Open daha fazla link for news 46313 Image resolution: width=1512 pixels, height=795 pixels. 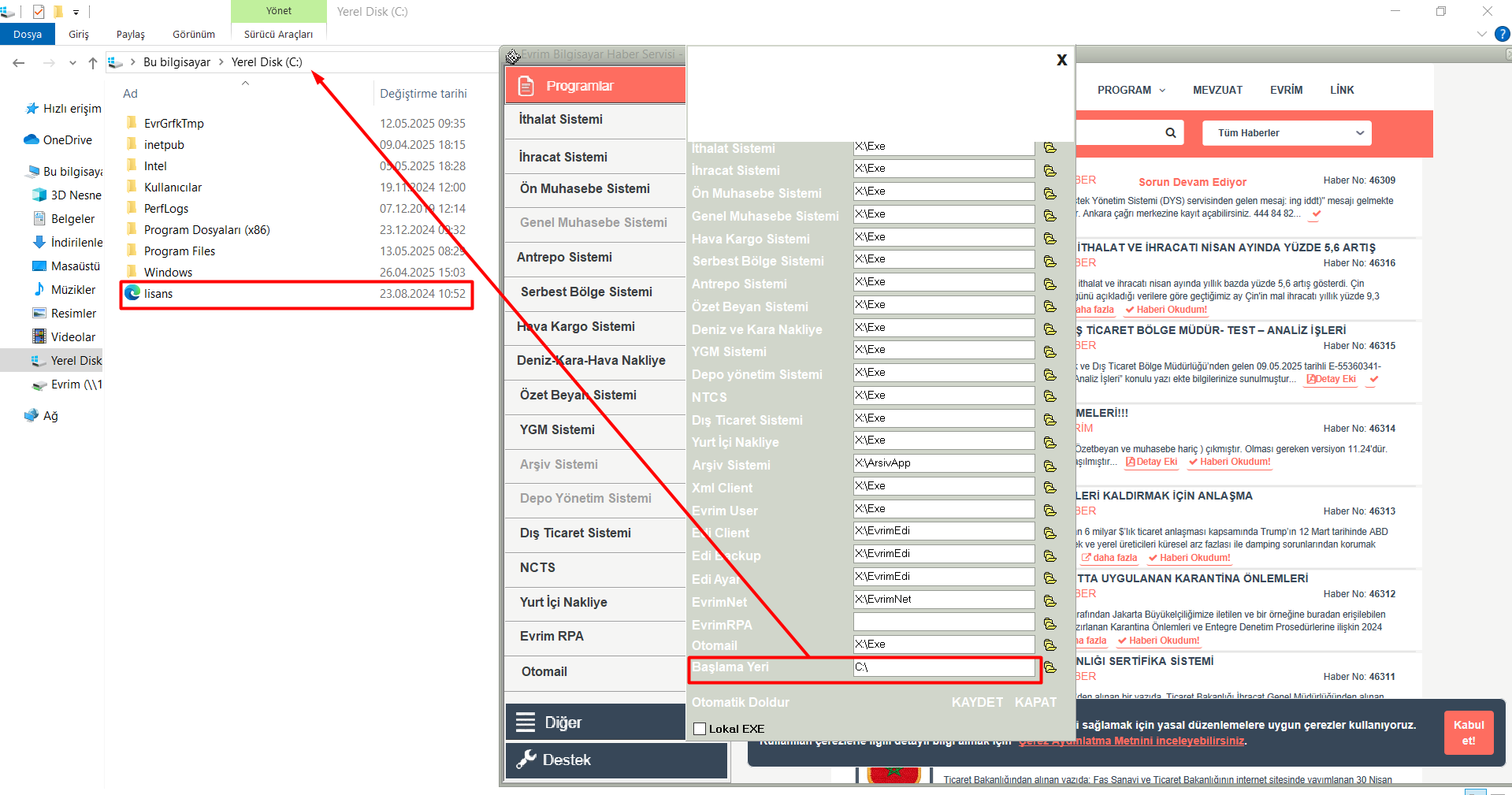pyautogui.click(x=1109, y=558)
